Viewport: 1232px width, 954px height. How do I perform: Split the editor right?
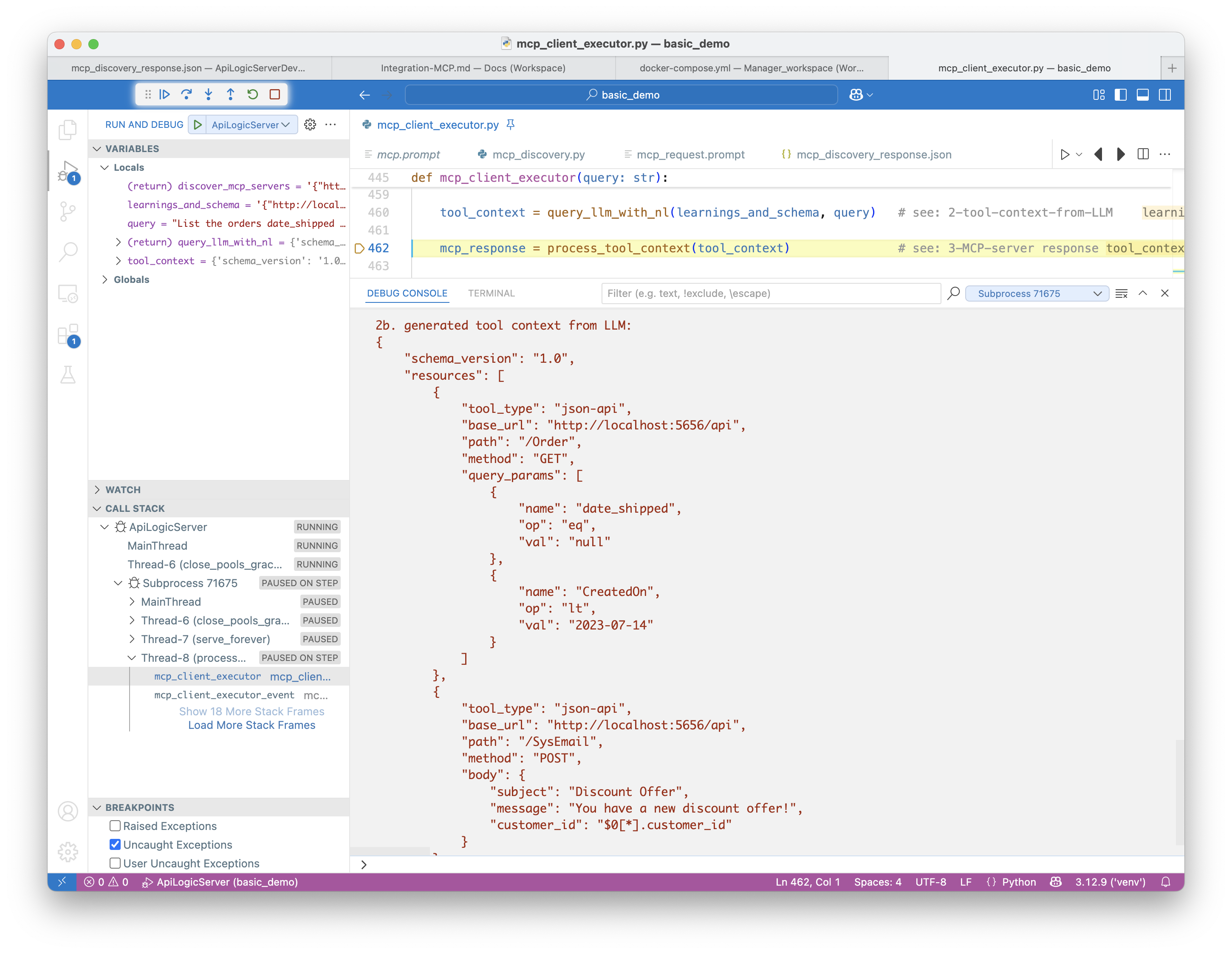tap(1143, 154)
